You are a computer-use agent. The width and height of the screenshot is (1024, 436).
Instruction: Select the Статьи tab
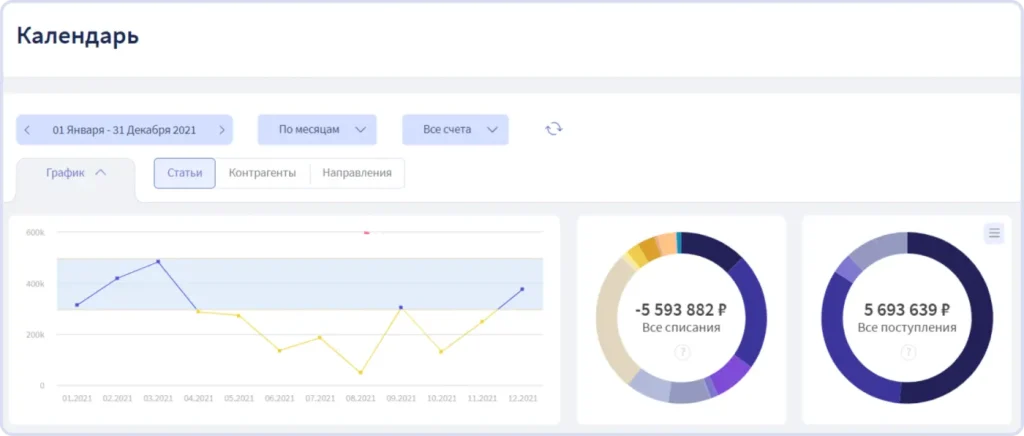click(185, 174)
